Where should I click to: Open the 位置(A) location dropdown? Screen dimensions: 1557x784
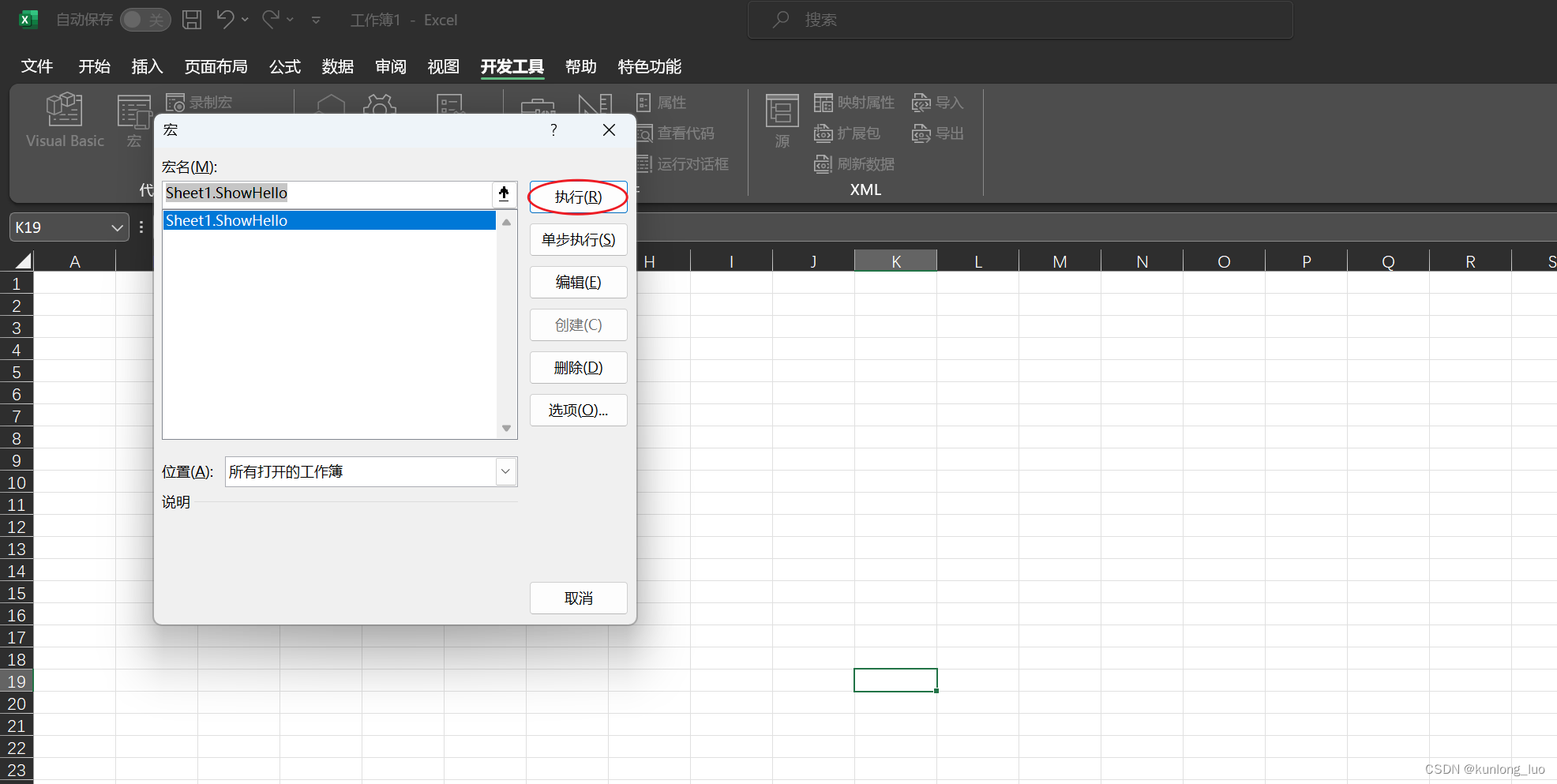click(505, 471)
